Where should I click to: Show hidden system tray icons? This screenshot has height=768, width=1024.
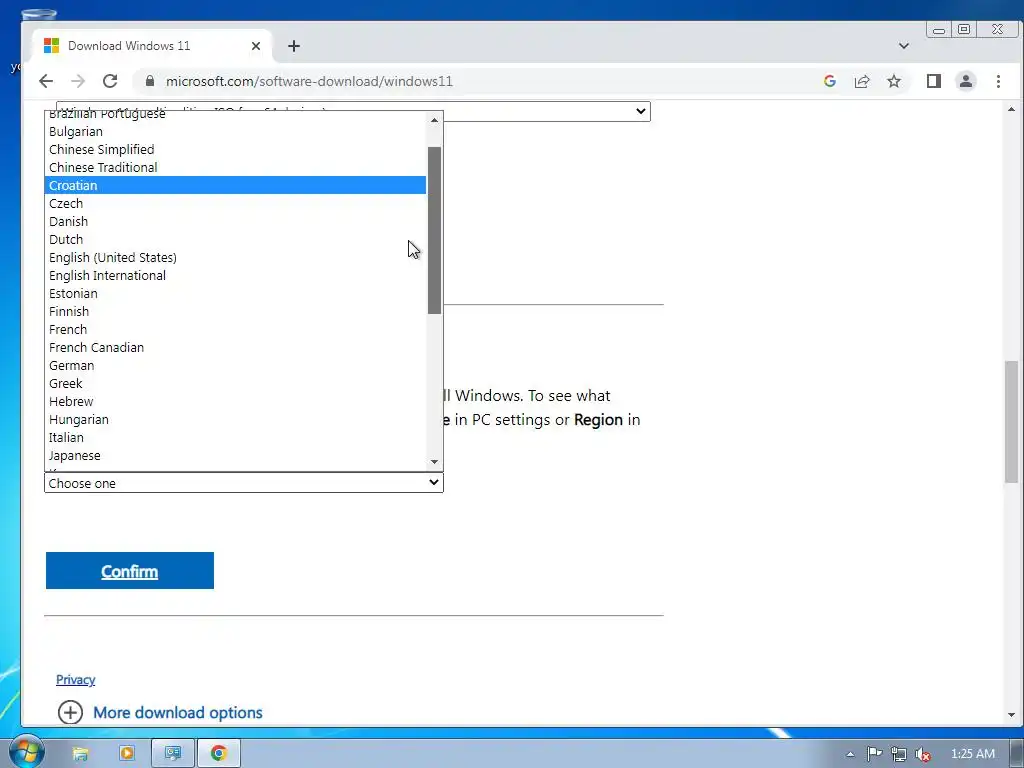tap(850, 754)
